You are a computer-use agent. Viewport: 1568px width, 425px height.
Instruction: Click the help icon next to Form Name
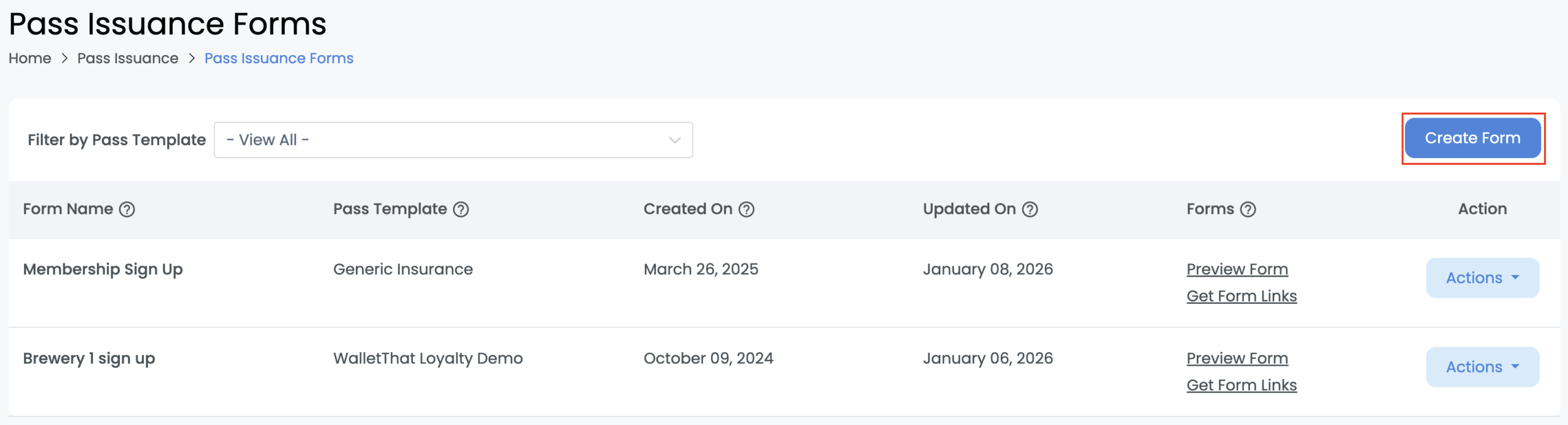[127, 209]
